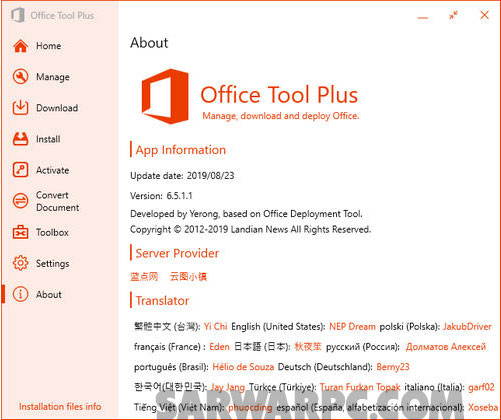Viewport: 501px width, 420px height.
Task: Open translator link NEP Dream
Action: click(352, 326)
